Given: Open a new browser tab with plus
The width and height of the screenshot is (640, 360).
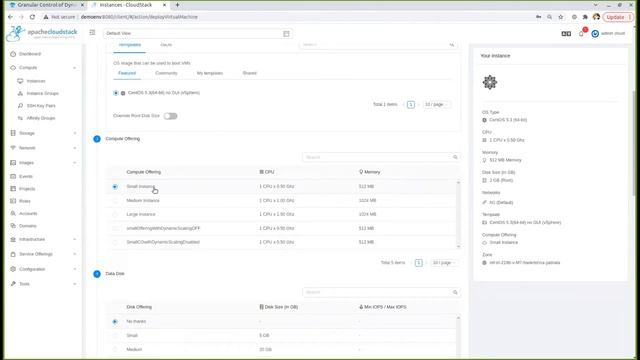Looking at the screenshot, I should tap(177, 5).
